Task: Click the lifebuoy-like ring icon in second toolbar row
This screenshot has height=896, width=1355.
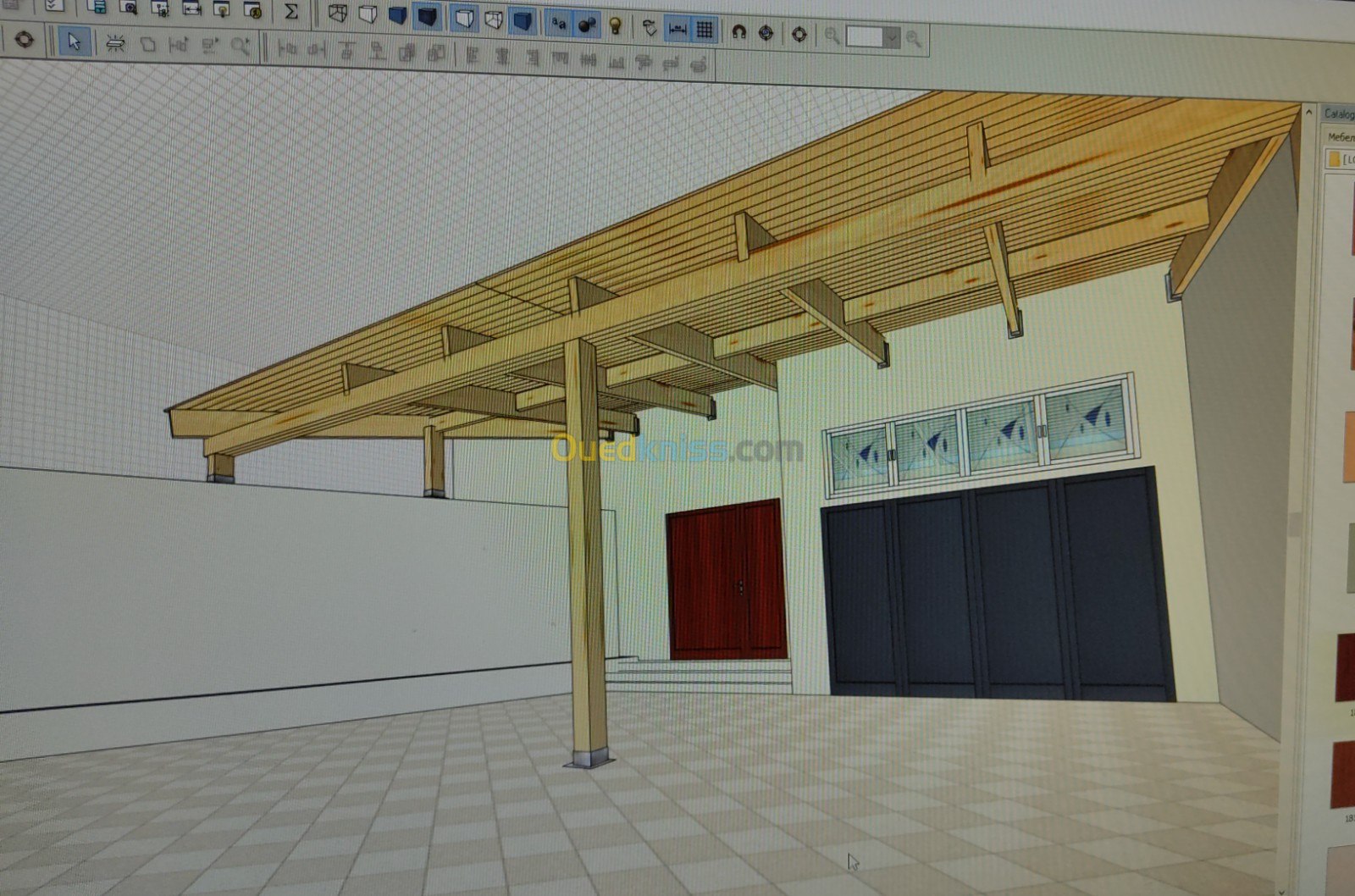Action: tap(24, 39)
